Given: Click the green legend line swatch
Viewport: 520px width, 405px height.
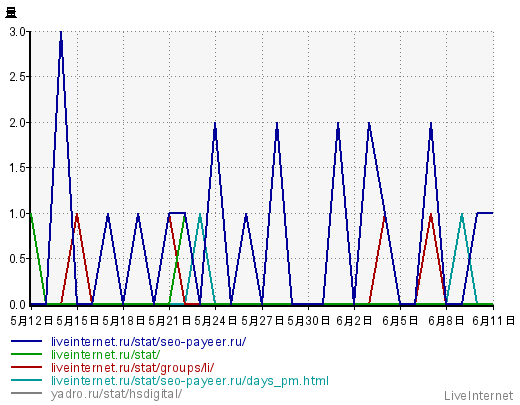Looking at the screenshot, I should click(26, 354).
